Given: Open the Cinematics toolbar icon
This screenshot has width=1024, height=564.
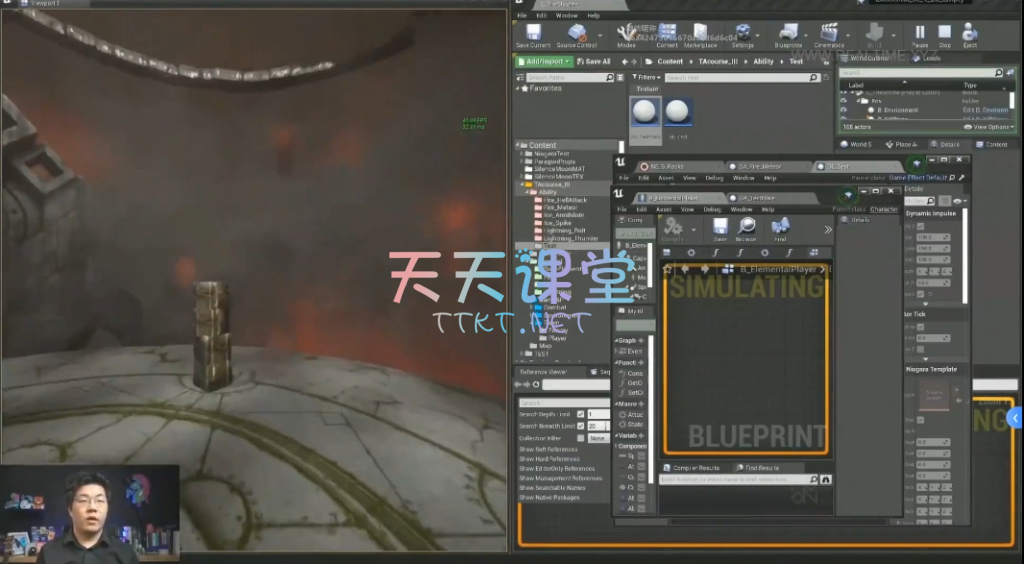Looking at the screenshot, I should [829, 35].
